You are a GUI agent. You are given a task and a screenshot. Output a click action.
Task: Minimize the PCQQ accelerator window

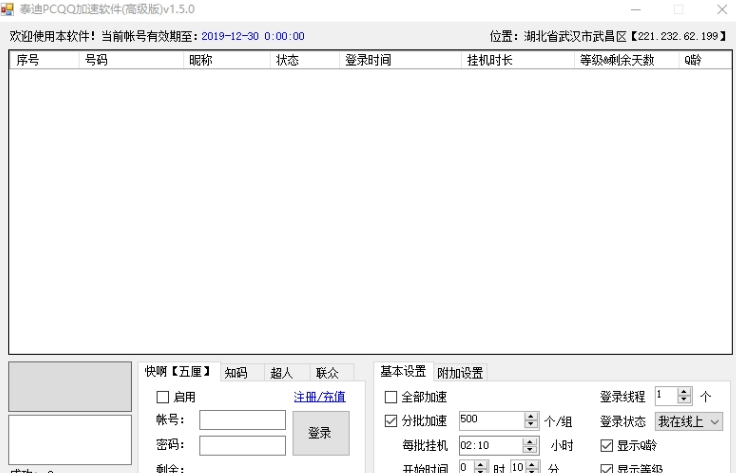(x=636, y=9)
